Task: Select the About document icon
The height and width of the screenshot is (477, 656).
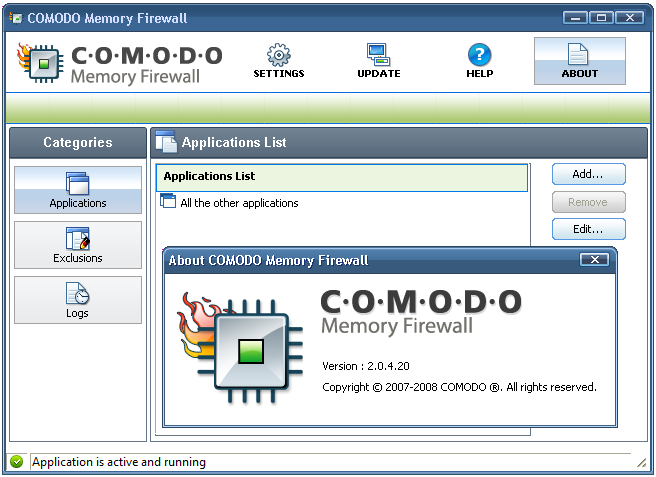Action: click(578, 54)
